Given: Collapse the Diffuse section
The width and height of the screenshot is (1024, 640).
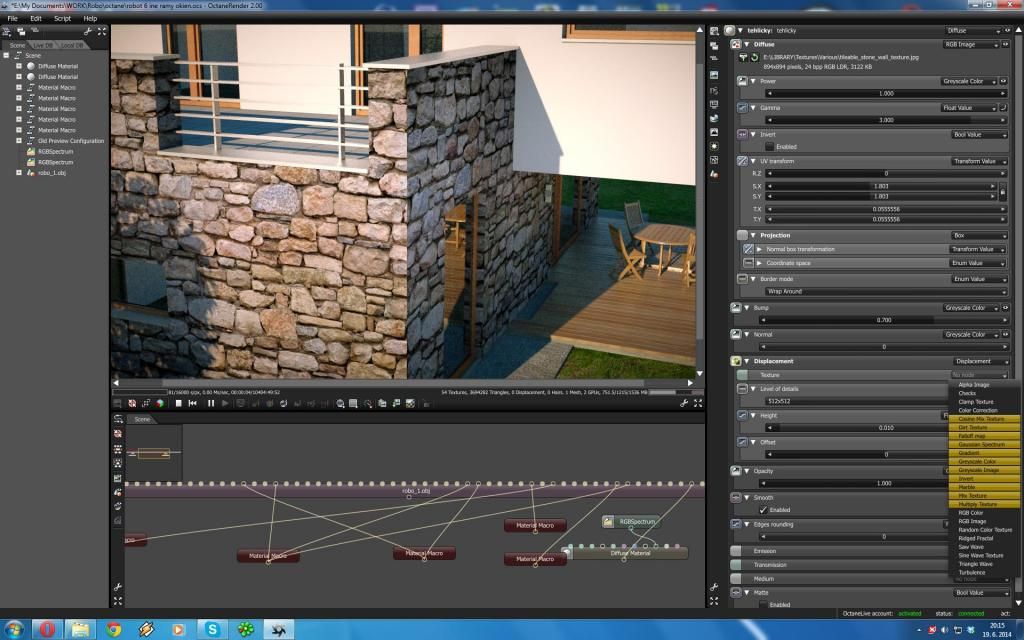Looking at the screenshot, I should [746, 44].
